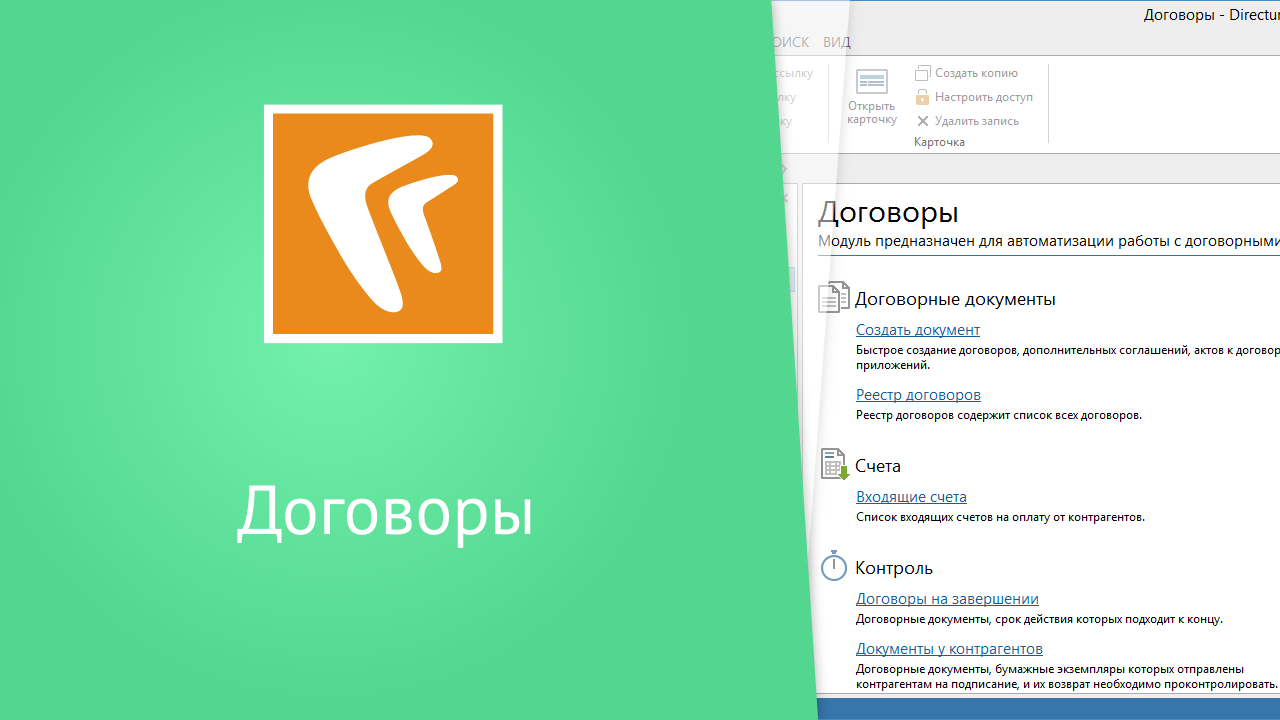This screenshot has width=1280, height=720.
Task: Click the Настроить доступ lock icon
Action: pyautogui.click(x=923, y=97)
